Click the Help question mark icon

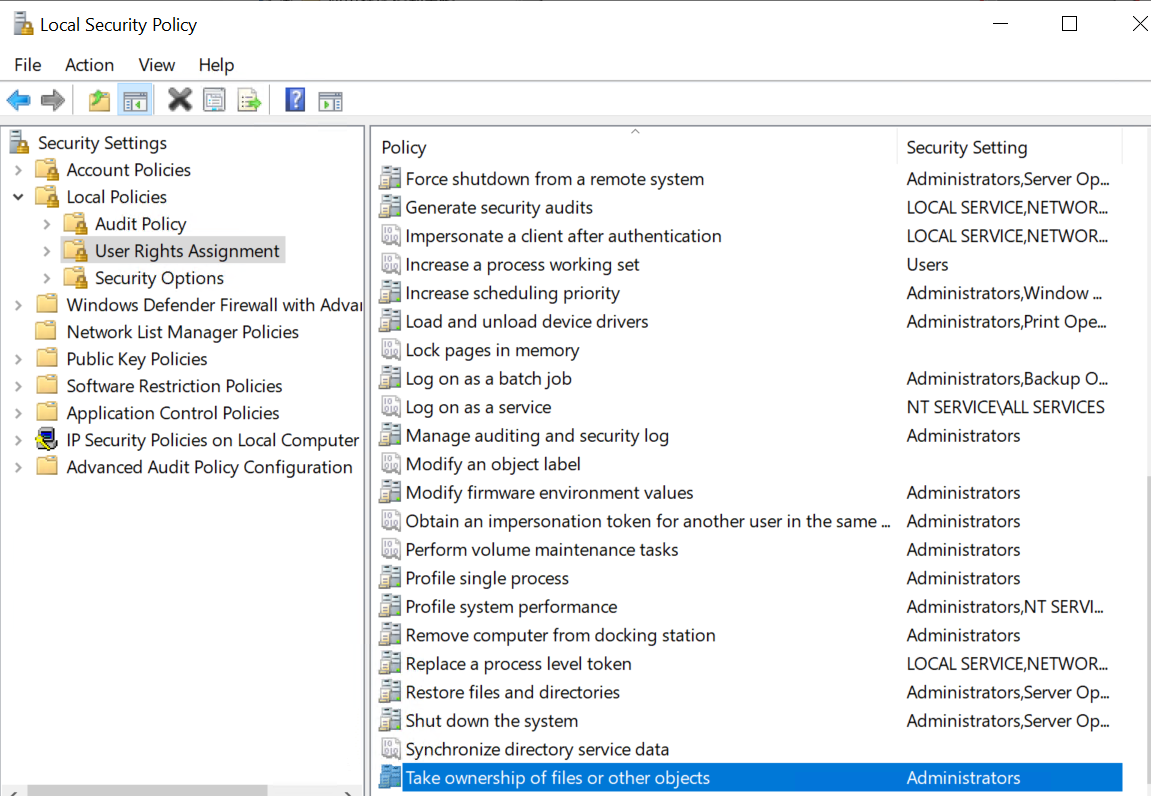point(295,99)
